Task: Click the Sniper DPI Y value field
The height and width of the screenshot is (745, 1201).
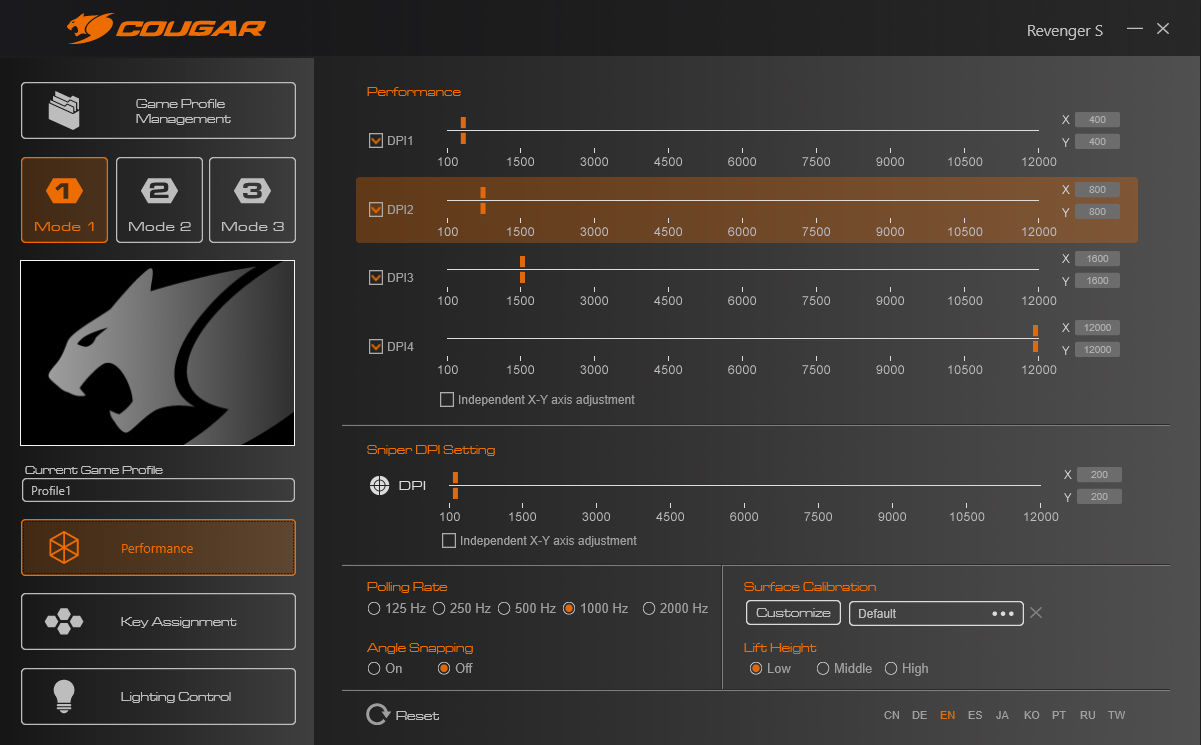Action: (x=1099, y=497)
